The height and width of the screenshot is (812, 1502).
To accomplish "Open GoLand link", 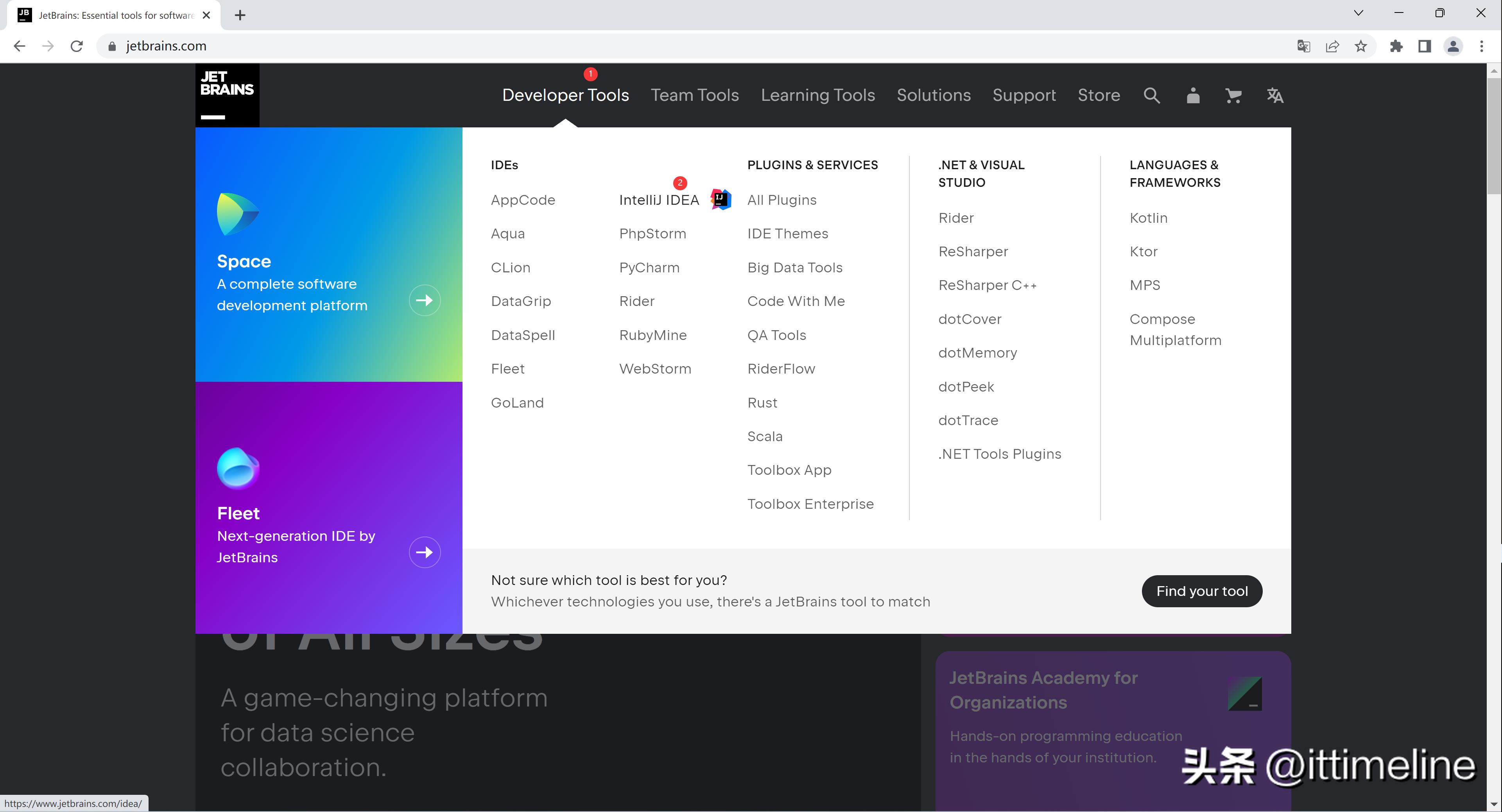I will pos(516,403).
